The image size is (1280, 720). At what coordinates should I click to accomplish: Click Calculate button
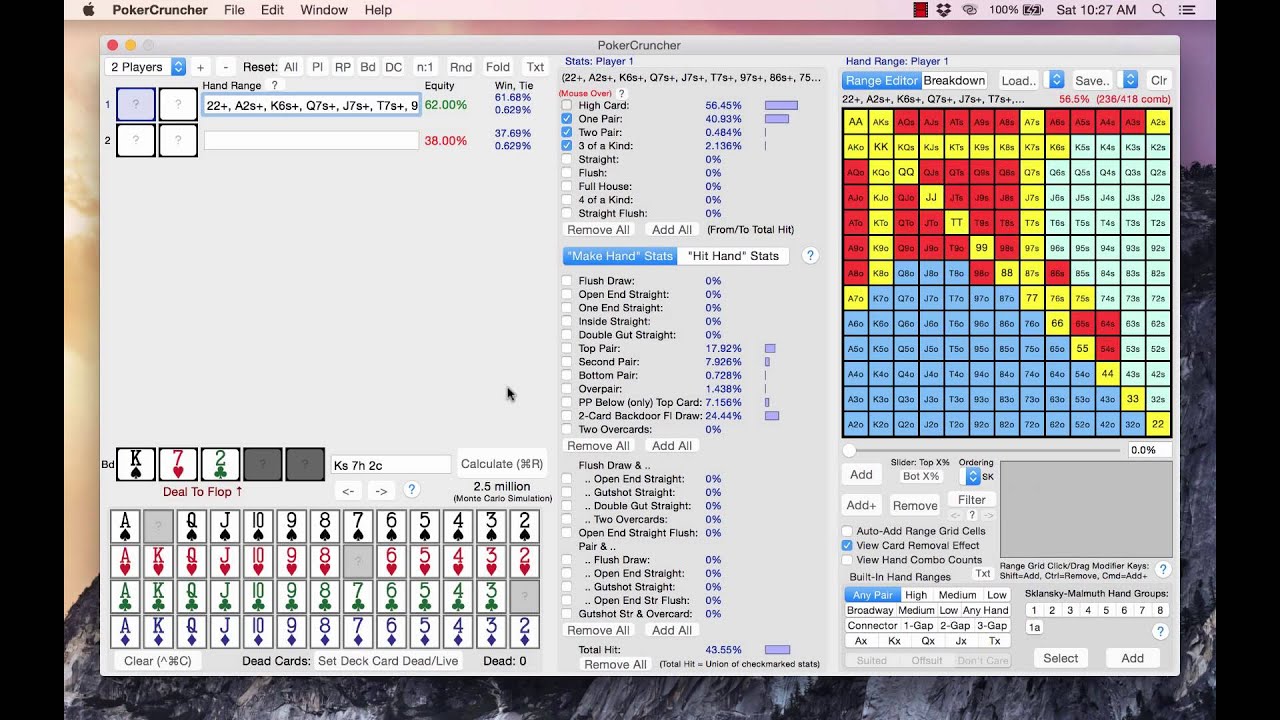click(502, 464)
